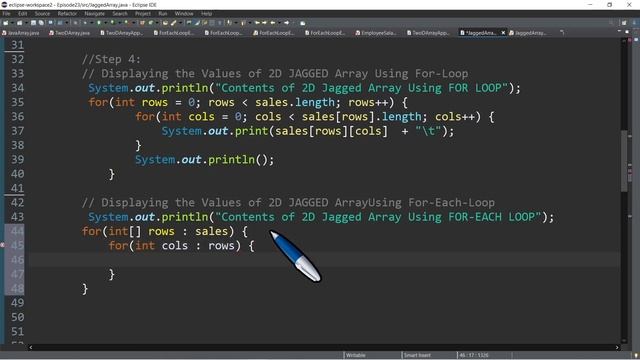Expand New Java Class dropdown arrow
The image size is (640, 360).
coord(157,23)
